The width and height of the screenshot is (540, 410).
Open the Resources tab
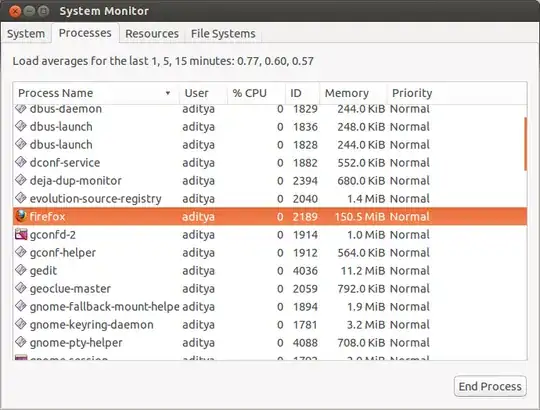[152, 34]
